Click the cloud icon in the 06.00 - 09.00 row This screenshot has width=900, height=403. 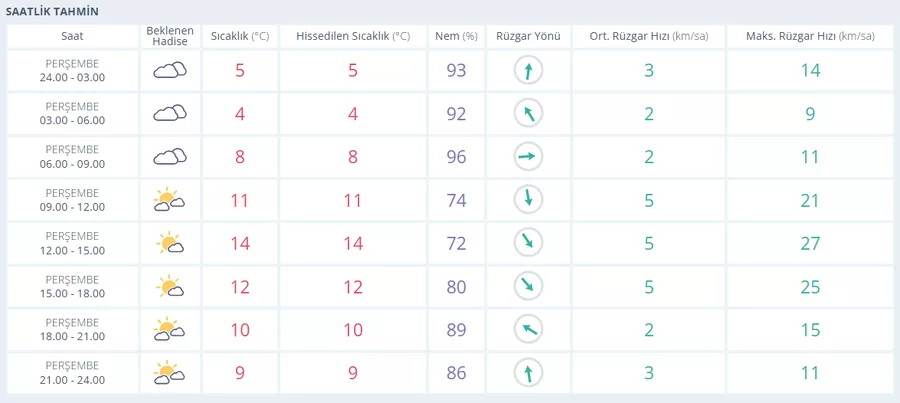(169, 156)
